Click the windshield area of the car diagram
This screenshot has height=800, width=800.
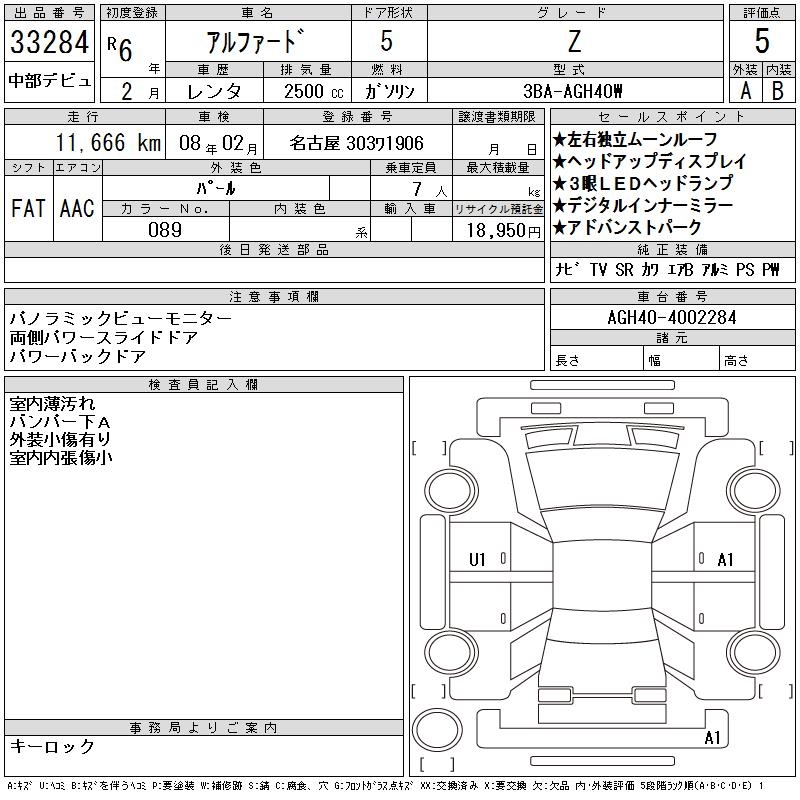(602, 481)
